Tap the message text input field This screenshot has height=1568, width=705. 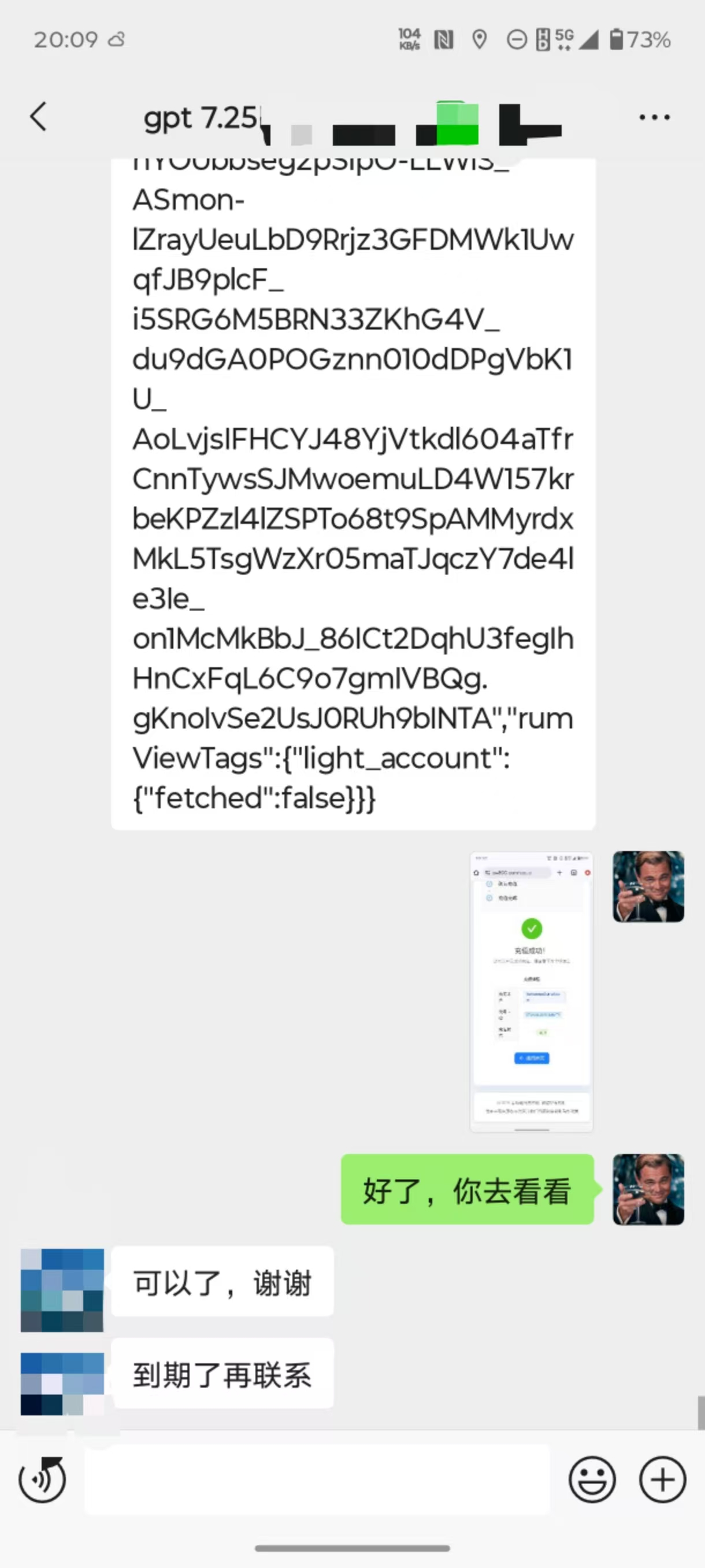(x=317, y=1480)
